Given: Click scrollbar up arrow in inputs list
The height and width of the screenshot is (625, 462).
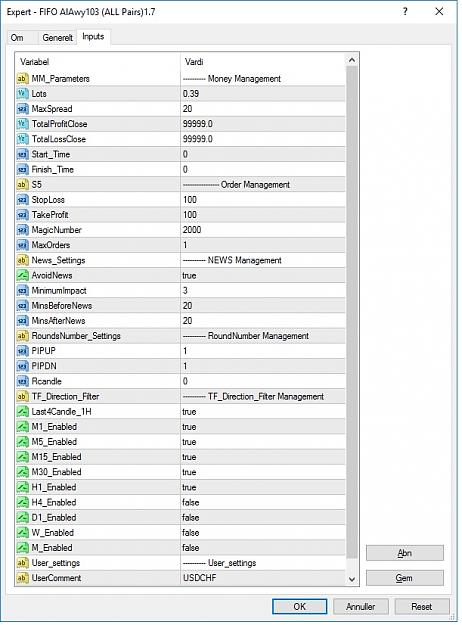Looking at the screenshot, I should [x=352, y=60].
